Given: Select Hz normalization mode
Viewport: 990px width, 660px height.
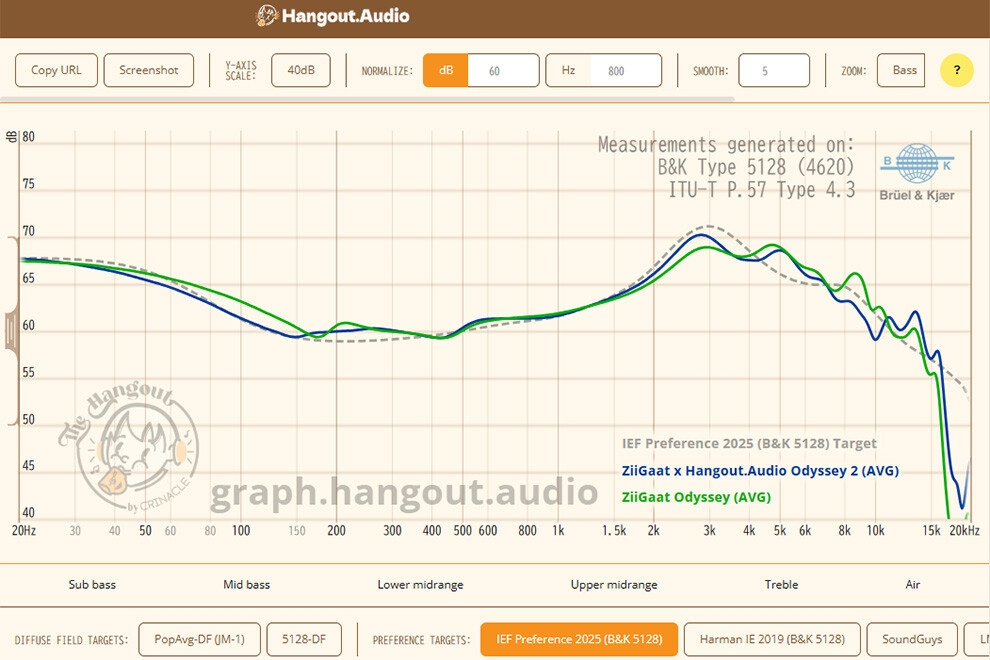Looking at the screenshot, I should pyautogui.click(x=568, y=70).
